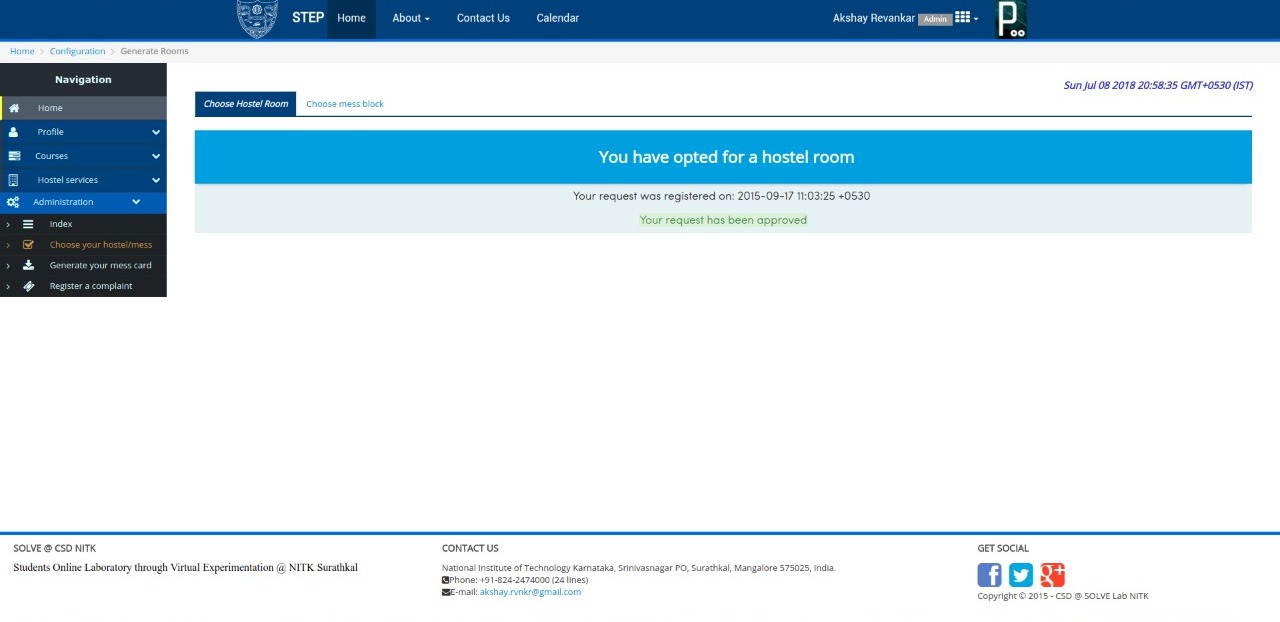The width and height of the screenshot is (1280, 622).
Task: Click the download icon for mess card
Action: point(28,265)
